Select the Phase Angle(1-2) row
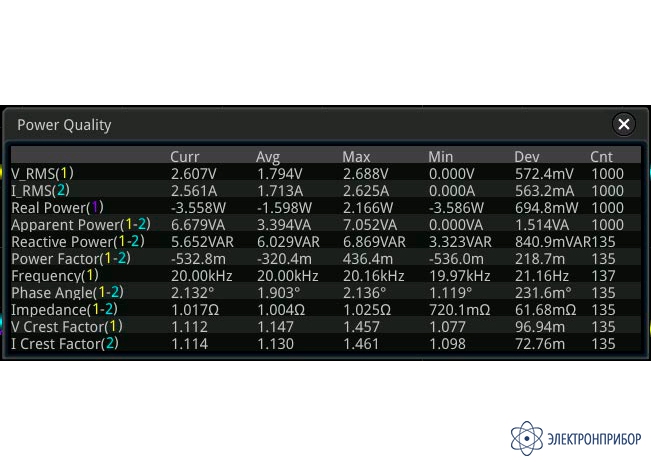 pos(326,292)
